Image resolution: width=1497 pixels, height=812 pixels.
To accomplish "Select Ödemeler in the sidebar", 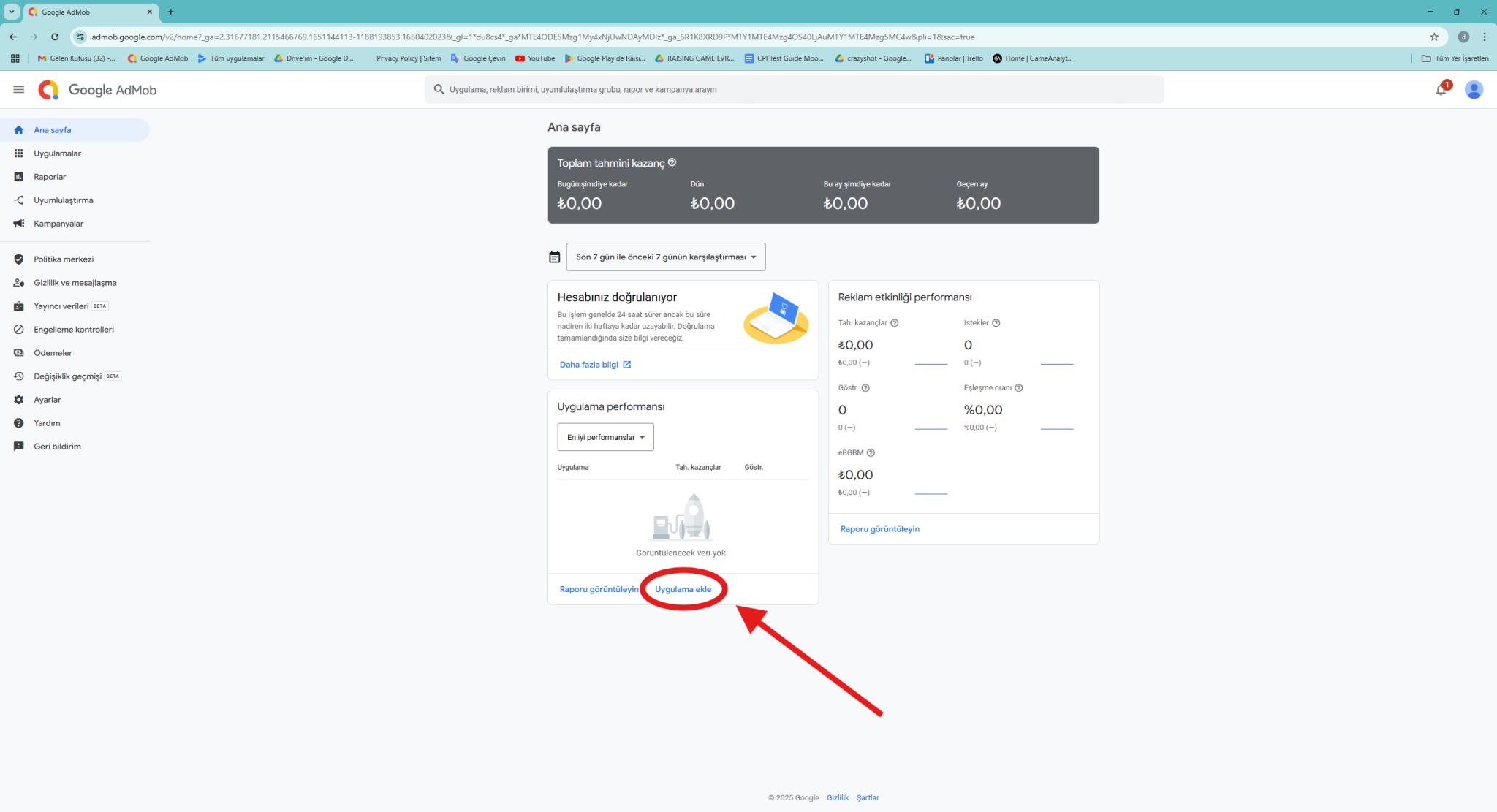I will 53,353.
